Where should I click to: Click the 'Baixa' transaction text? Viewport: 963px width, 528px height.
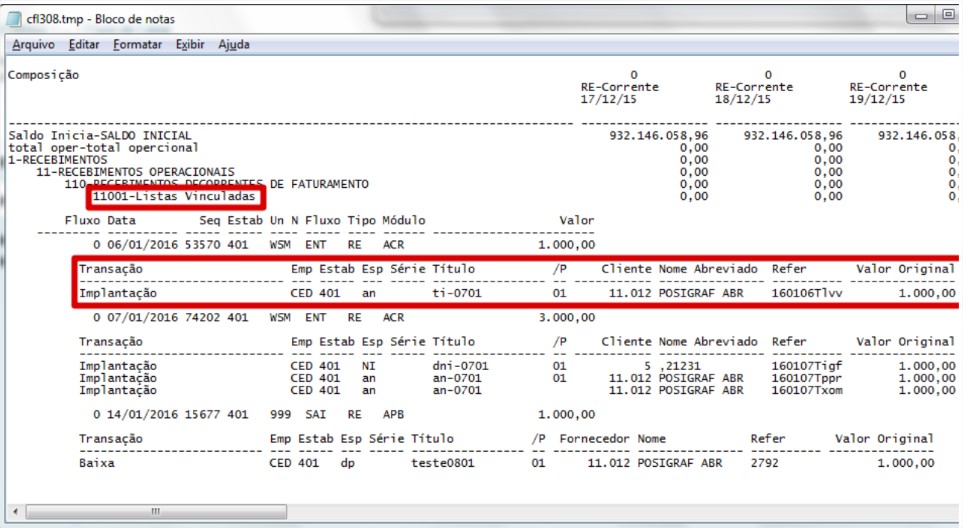coord(96,463)
